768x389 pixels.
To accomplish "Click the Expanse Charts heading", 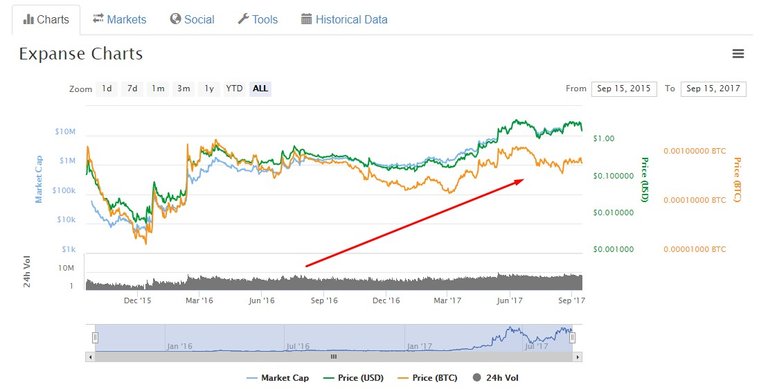I will (x=81, y=53).
